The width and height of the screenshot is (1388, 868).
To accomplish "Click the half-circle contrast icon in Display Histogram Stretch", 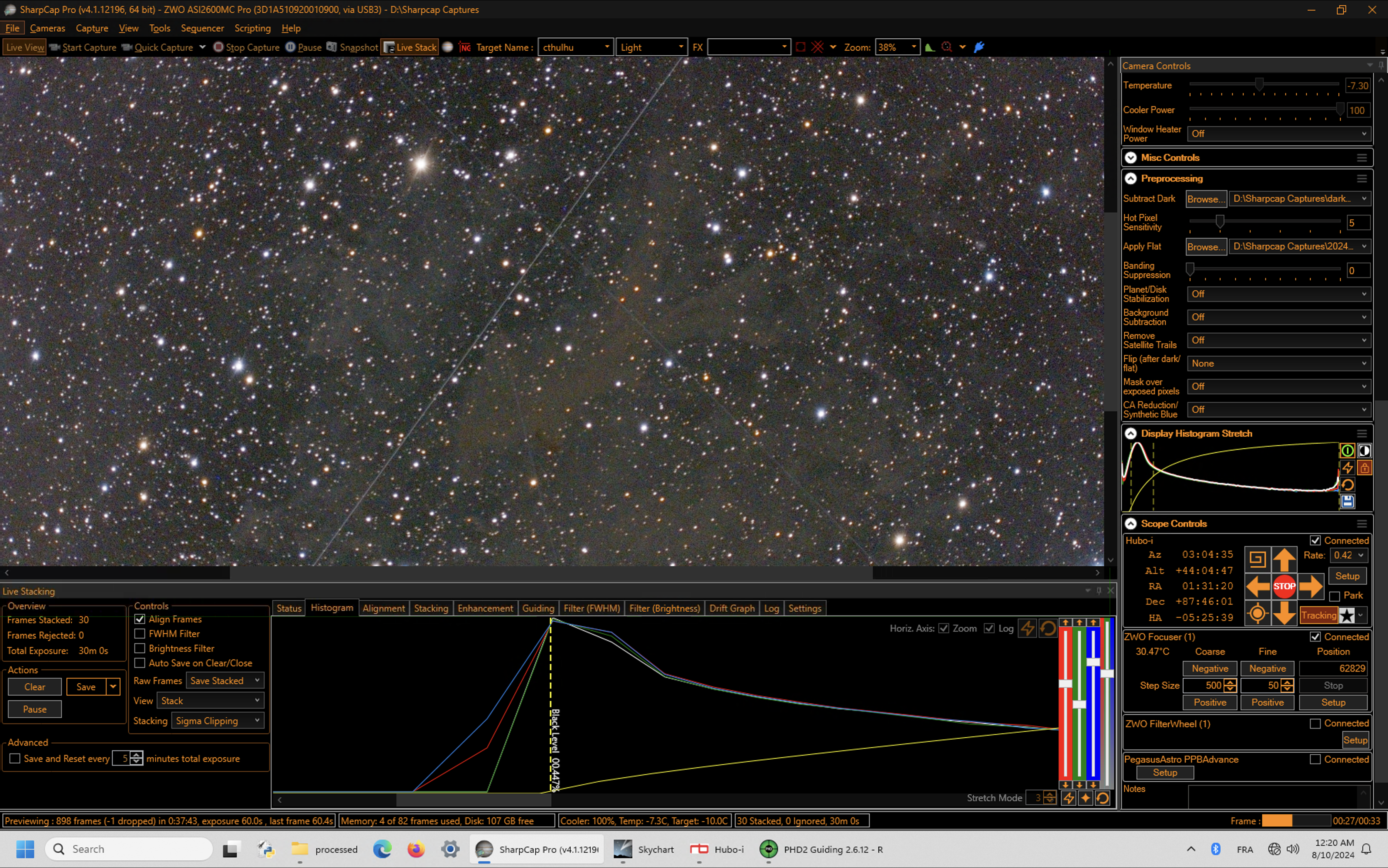I will pyautogui.click(x=1364, y=451).
